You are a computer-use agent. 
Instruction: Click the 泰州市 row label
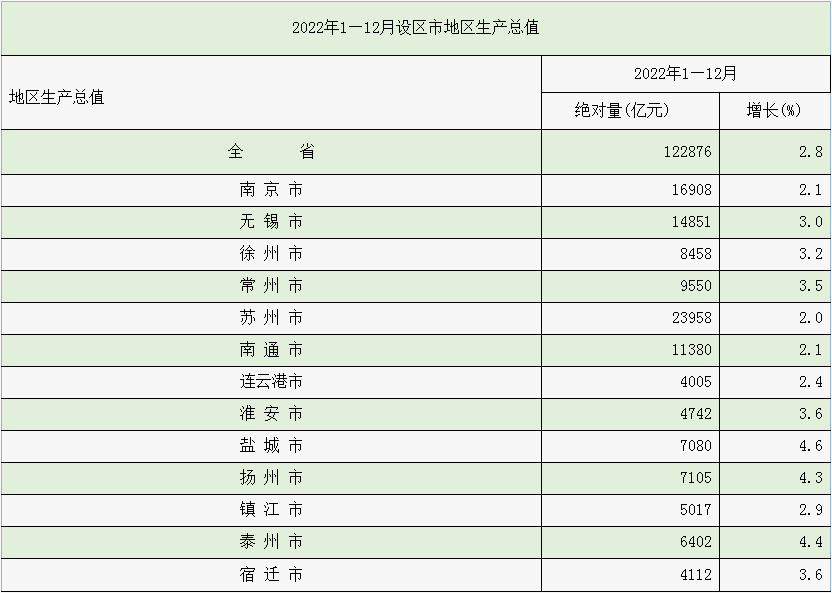(x=271, y=542)
